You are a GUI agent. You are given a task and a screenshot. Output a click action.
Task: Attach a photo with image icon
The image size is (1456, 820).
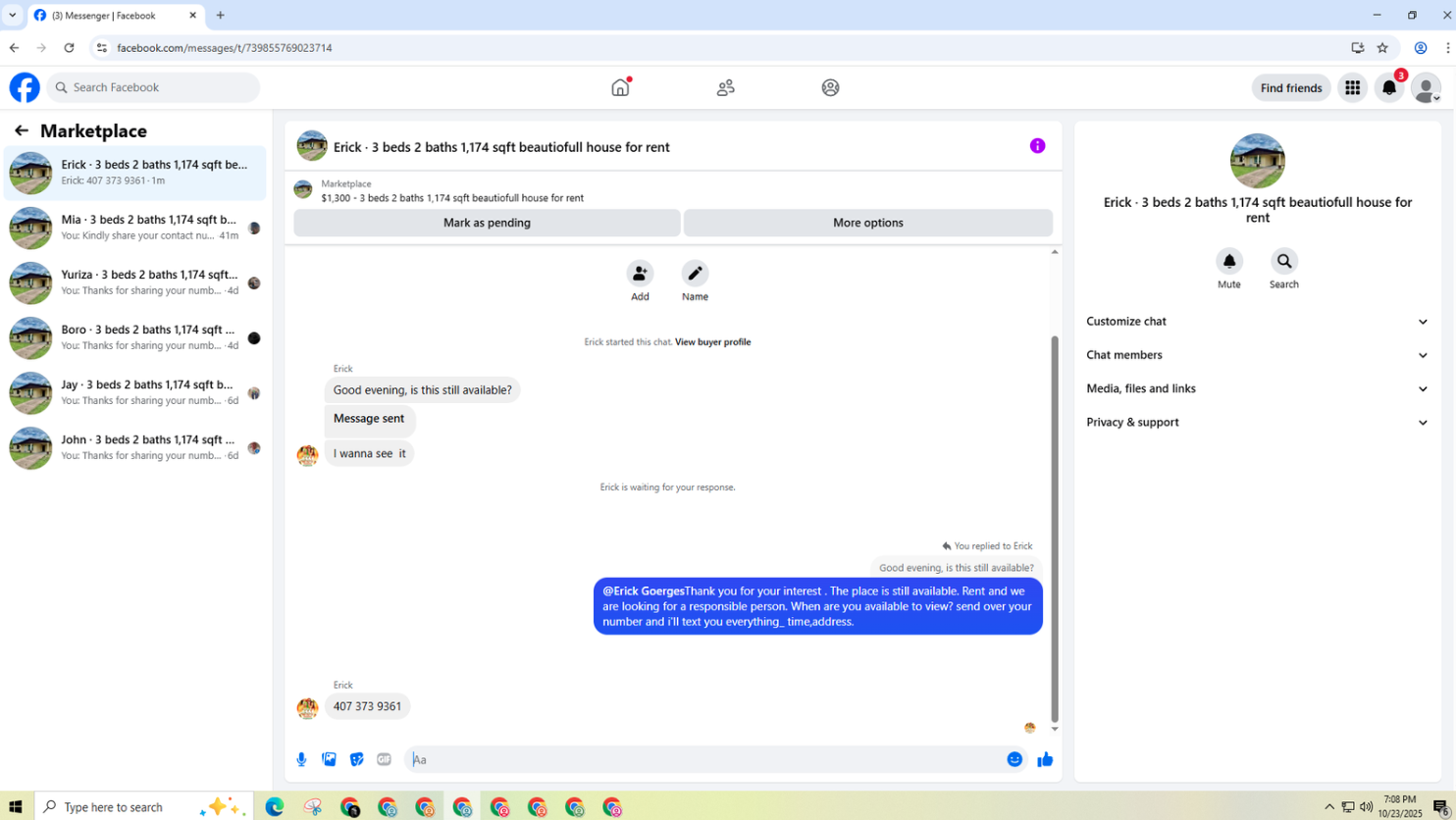(x=330, y=759)
